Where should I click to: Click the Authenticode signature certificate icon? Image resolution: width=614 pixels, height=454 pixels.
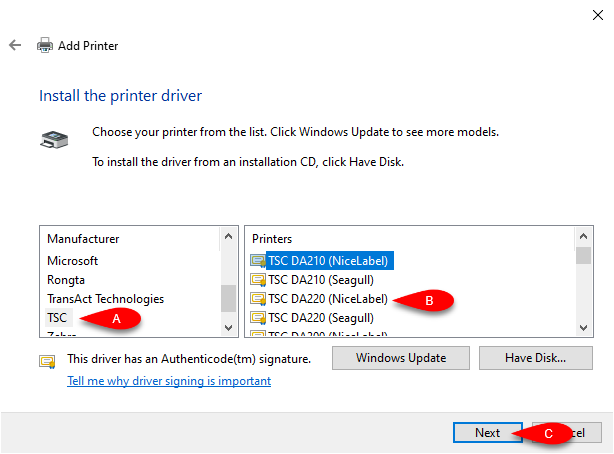tap(47, 361)
